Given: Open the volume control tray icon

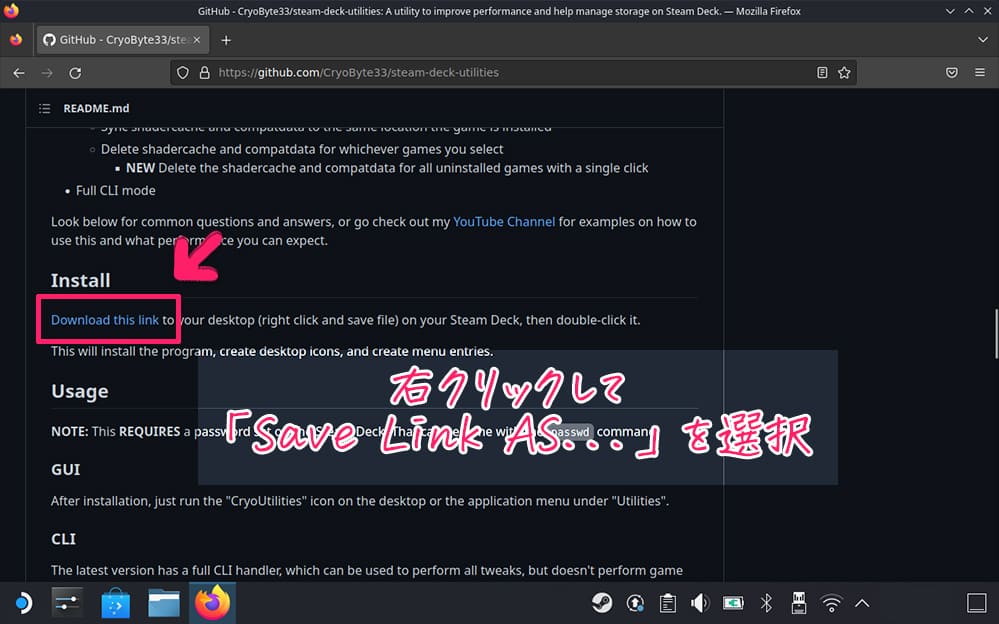Looking at the screenshot, I should (x=700, y=603).
